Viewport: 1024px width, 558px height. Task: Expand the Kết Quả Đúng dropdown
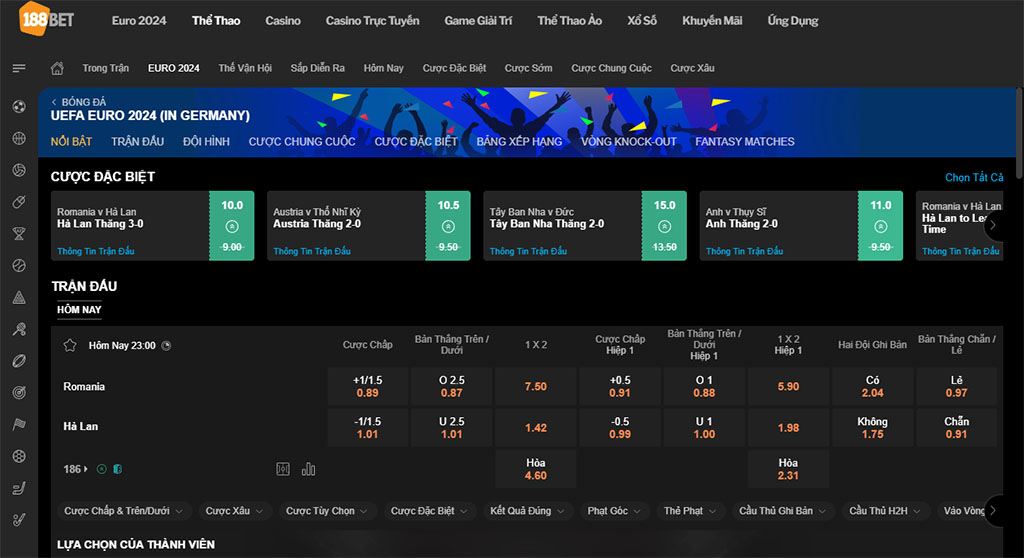pos(527,511)
